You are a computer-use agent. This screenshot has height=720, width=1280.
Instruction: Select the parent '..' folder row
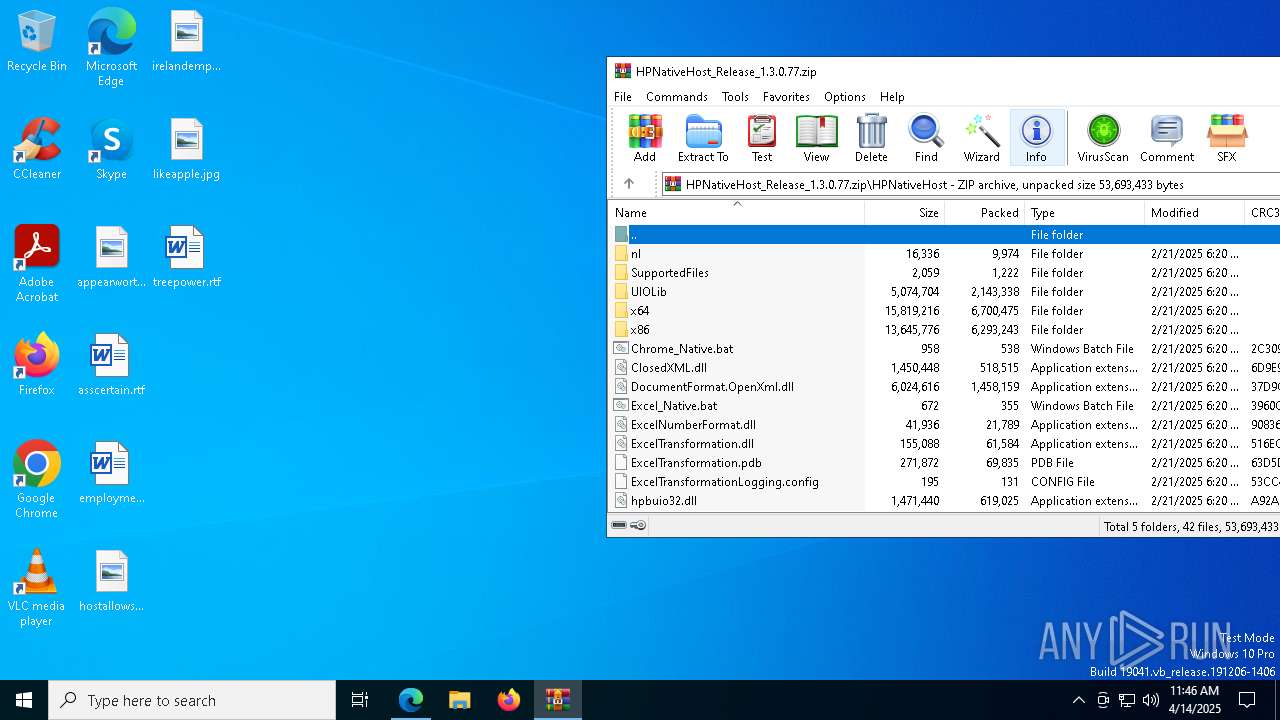point(944,234)
